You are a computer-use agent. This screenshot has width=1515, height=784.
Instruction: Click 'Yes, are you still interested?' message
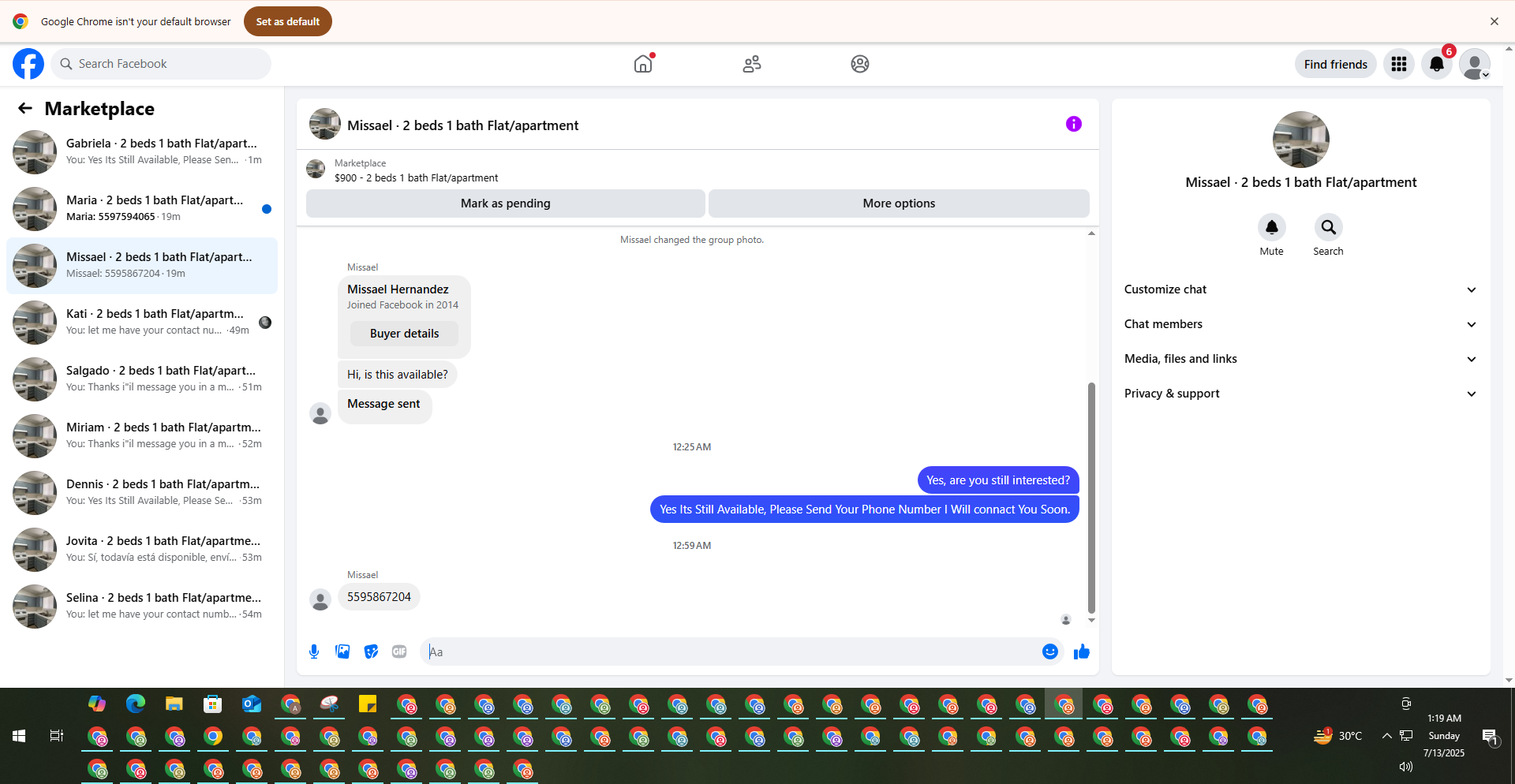998,480
